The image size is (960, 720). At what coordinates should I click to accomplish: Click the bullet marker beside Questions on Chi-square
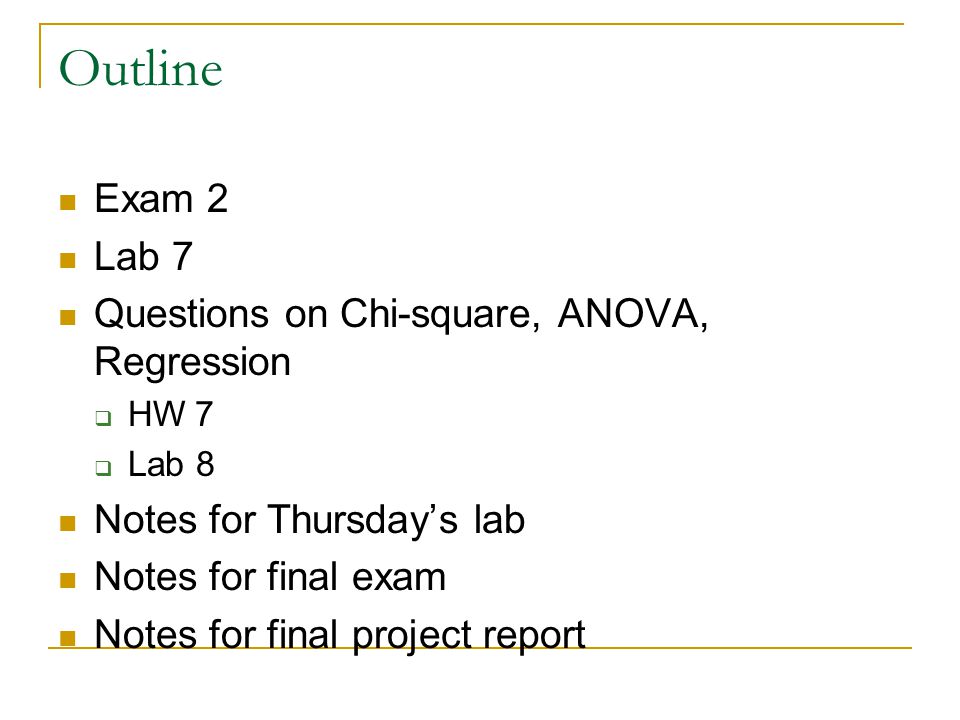coord(68,317)
